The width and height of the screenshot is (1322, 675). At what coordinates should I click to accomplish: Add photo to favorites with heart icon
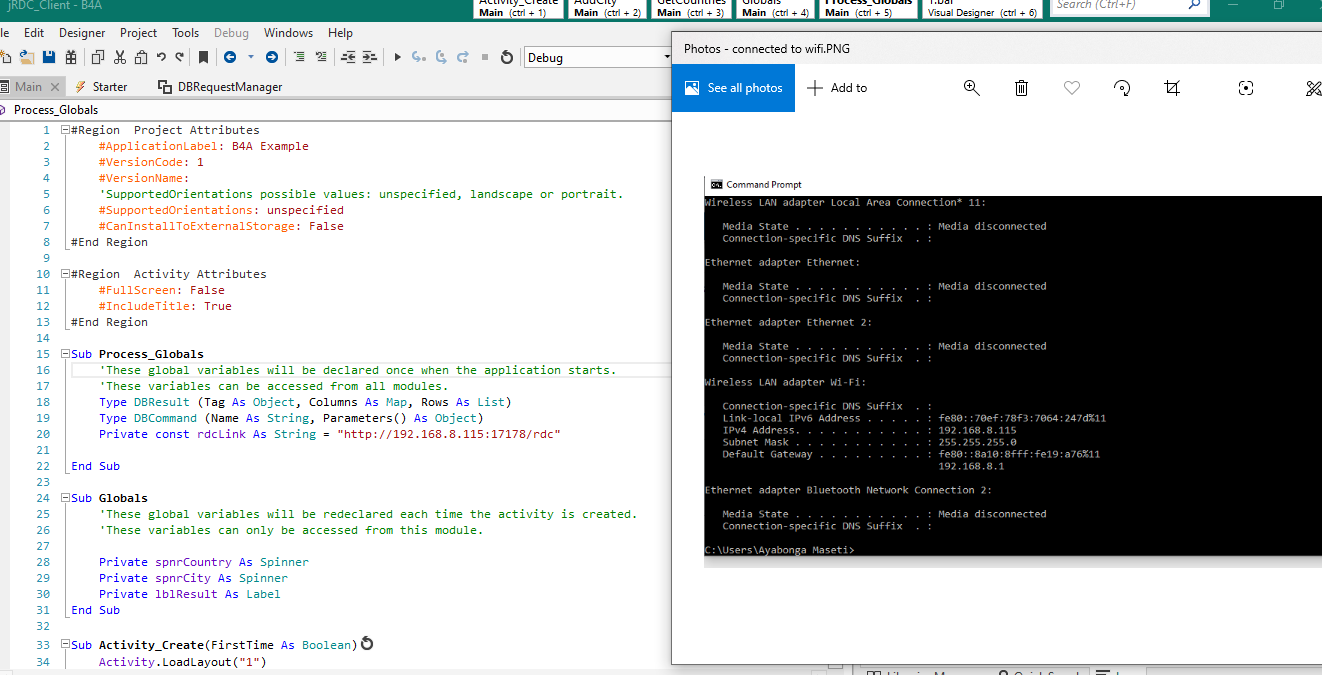(1072, 88)
